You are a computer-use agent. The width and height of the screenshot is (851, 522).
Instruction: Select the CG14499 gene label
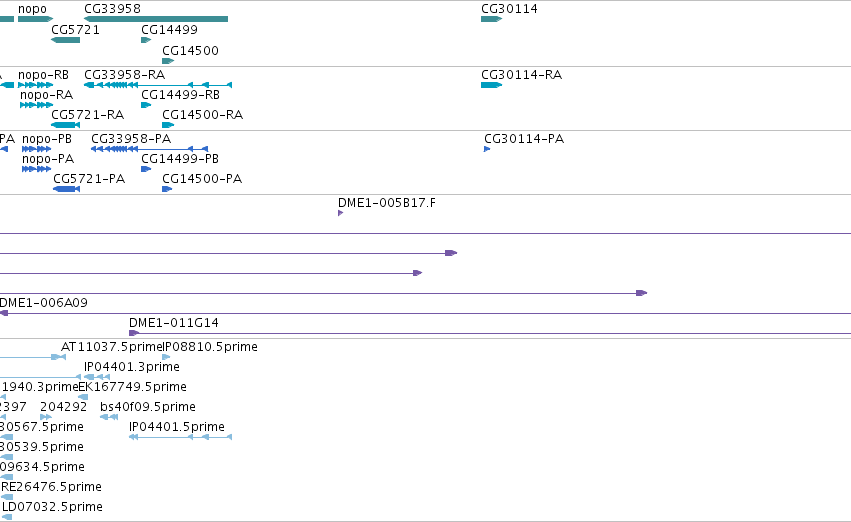pos(169,29)
